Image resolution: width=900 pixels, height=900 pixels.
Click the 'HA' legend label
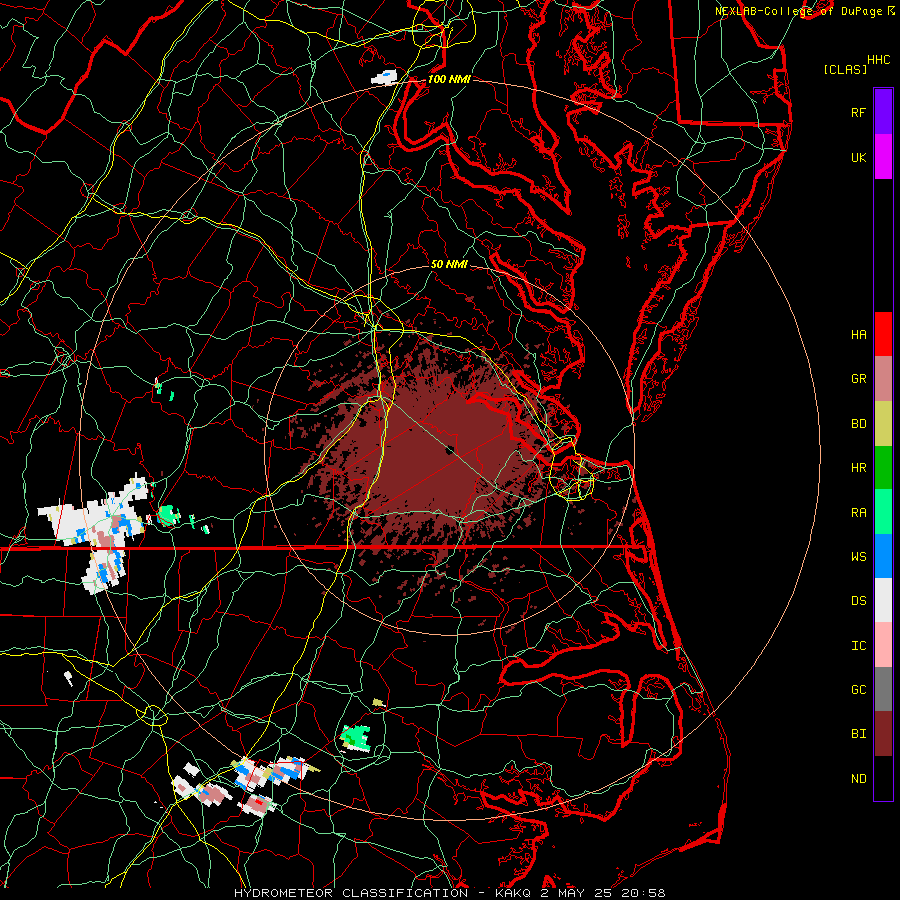click(x=858, y=335)
